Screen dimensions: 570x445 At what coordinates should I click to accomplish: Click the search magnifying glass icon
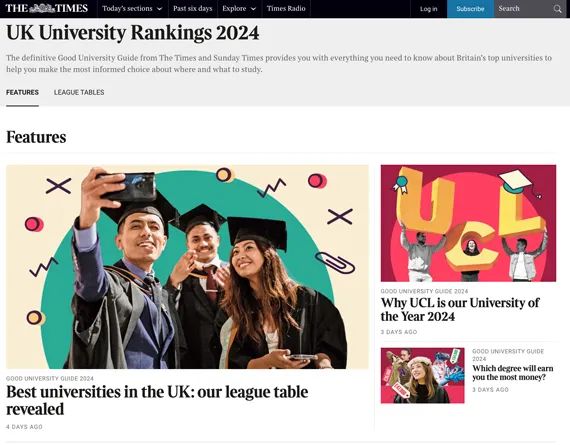pos(557,9)
